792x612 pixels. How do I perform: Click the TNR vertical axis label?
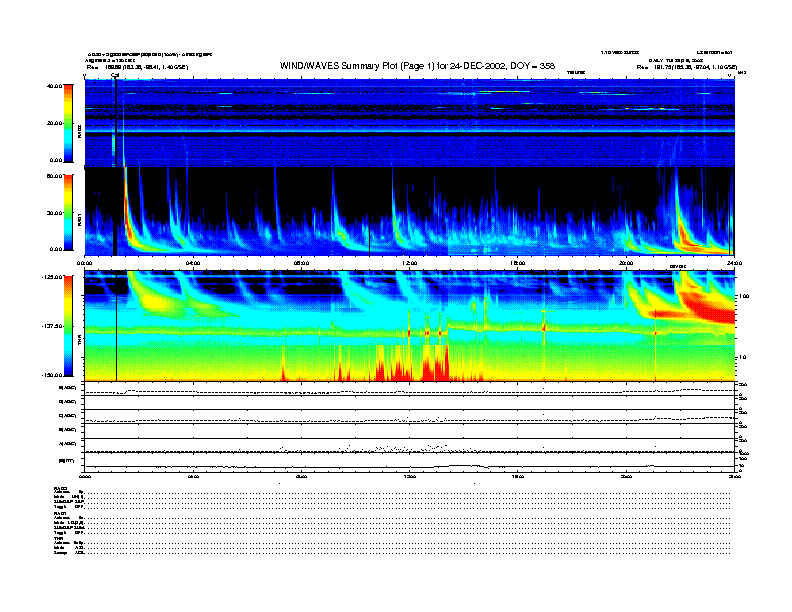point(79,342)
